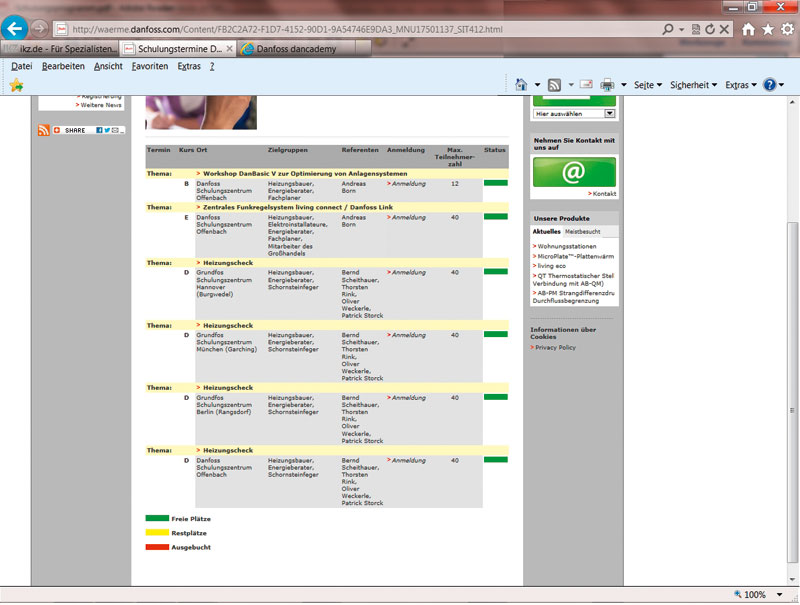800x605 pixels.
Task: Refresh the page using the reload icon
Action: pyautogui.click(x=710, y=29)
